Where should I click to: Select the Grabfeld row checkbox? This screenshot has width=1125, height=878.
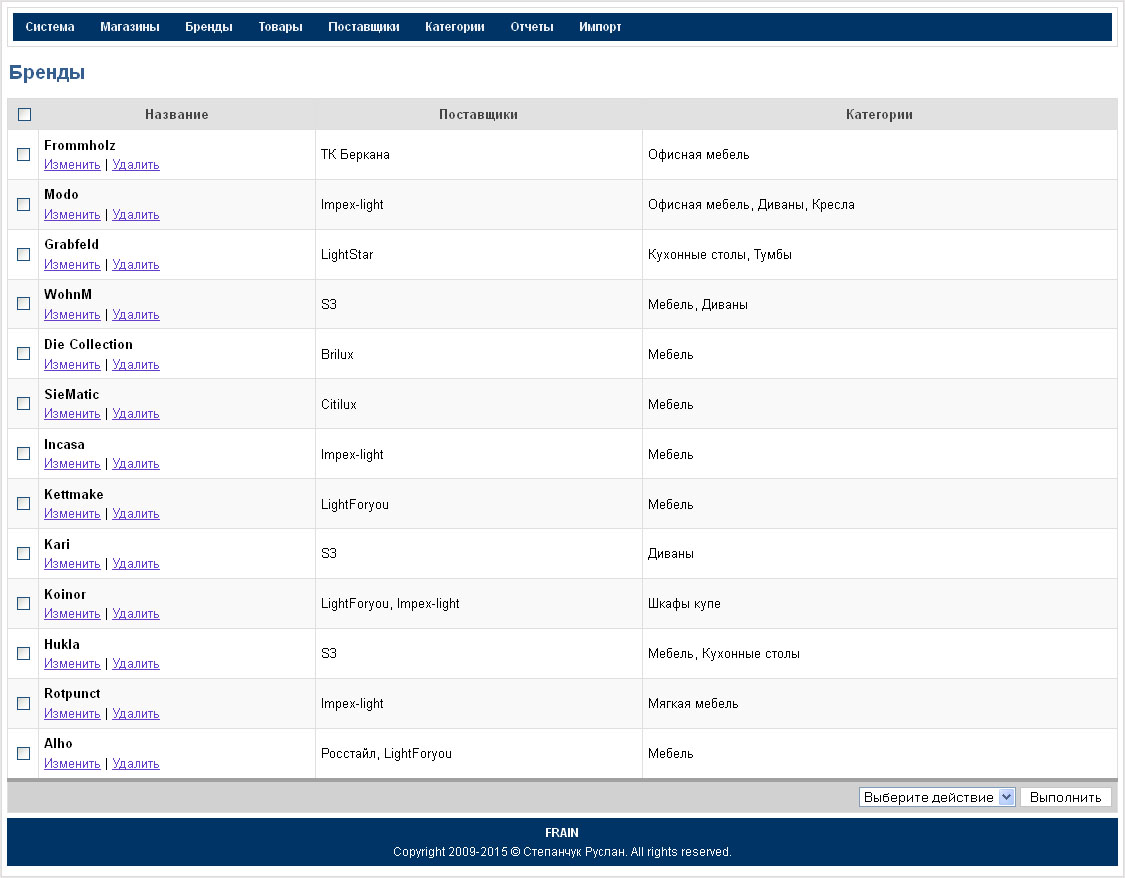[x=24, y=254]
